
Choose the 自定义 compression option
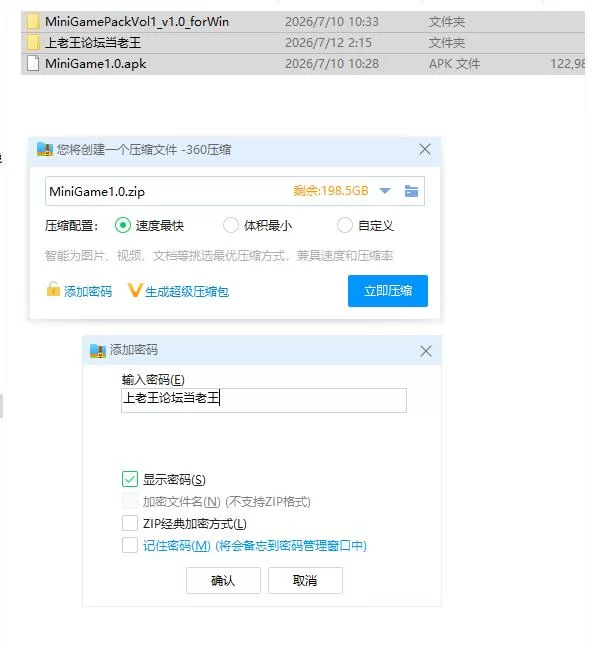pos(344,226)
